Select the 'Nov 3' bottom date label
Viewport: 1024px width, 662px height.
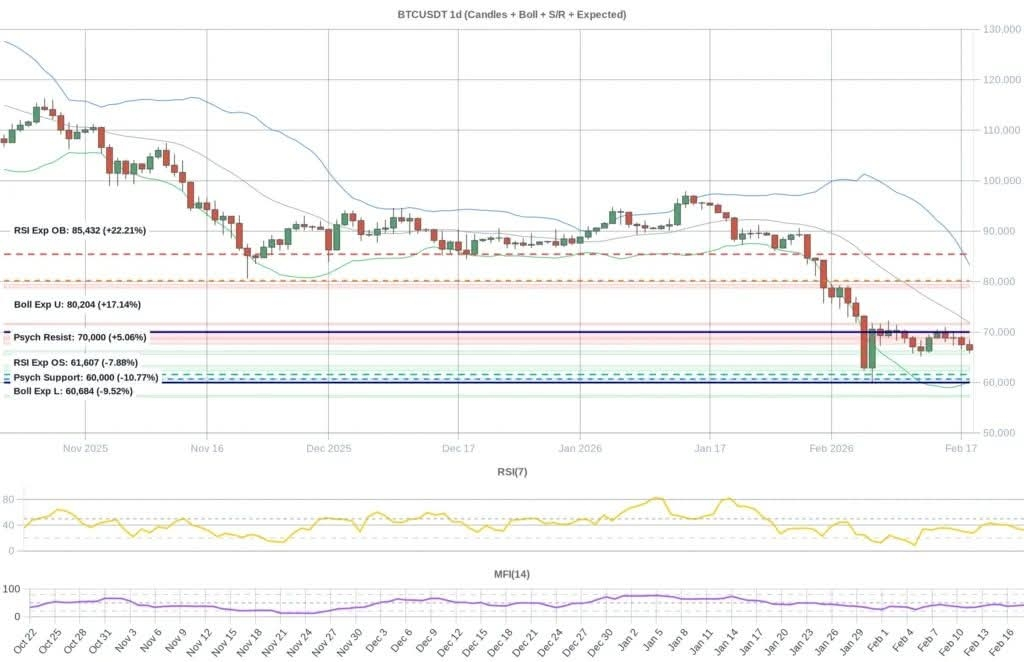coord(125,642)
